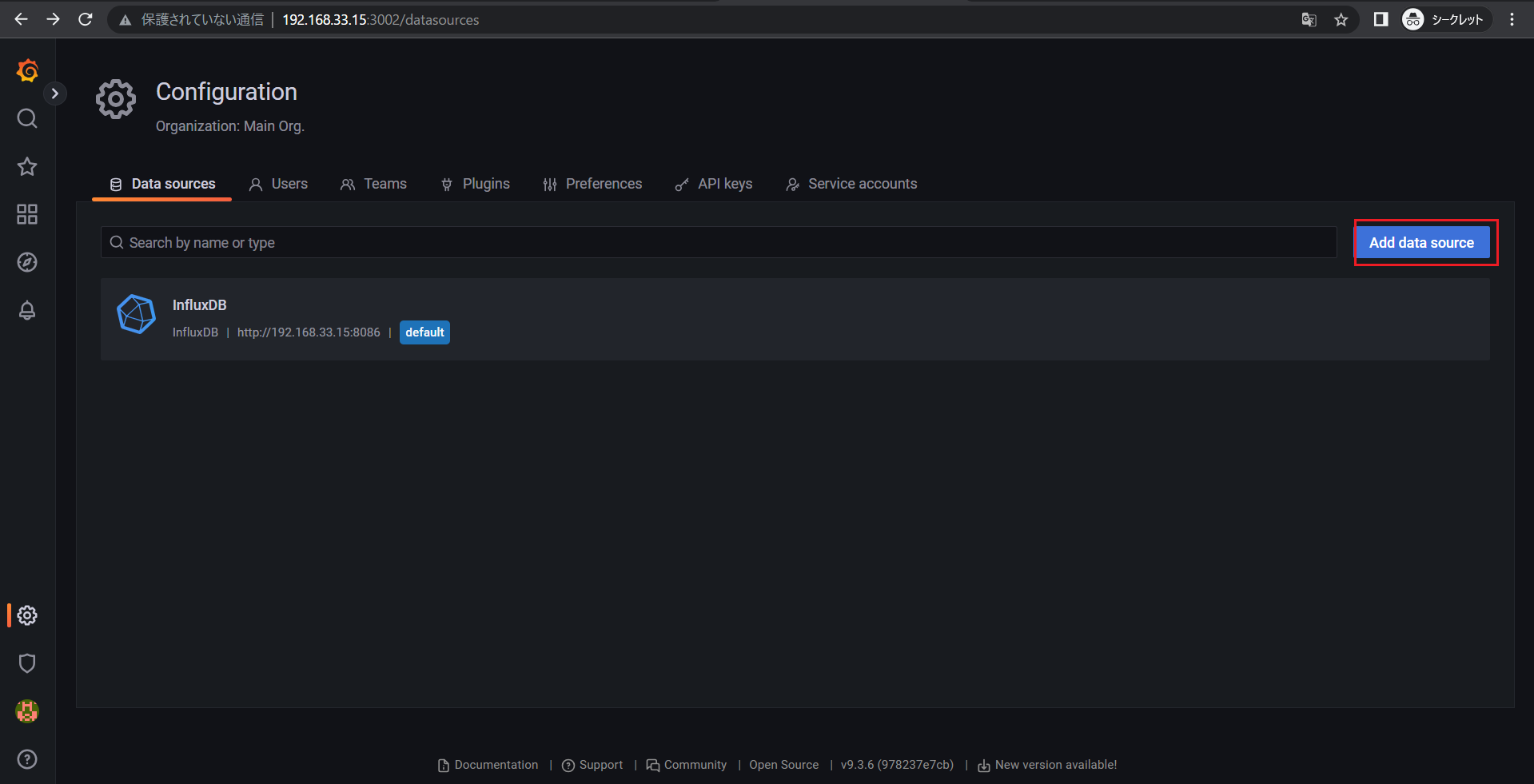Image resolution: width=1534 pixels, height=784 pixels.
Task: Open the Alerting bell icon
Action: point(27,310)
